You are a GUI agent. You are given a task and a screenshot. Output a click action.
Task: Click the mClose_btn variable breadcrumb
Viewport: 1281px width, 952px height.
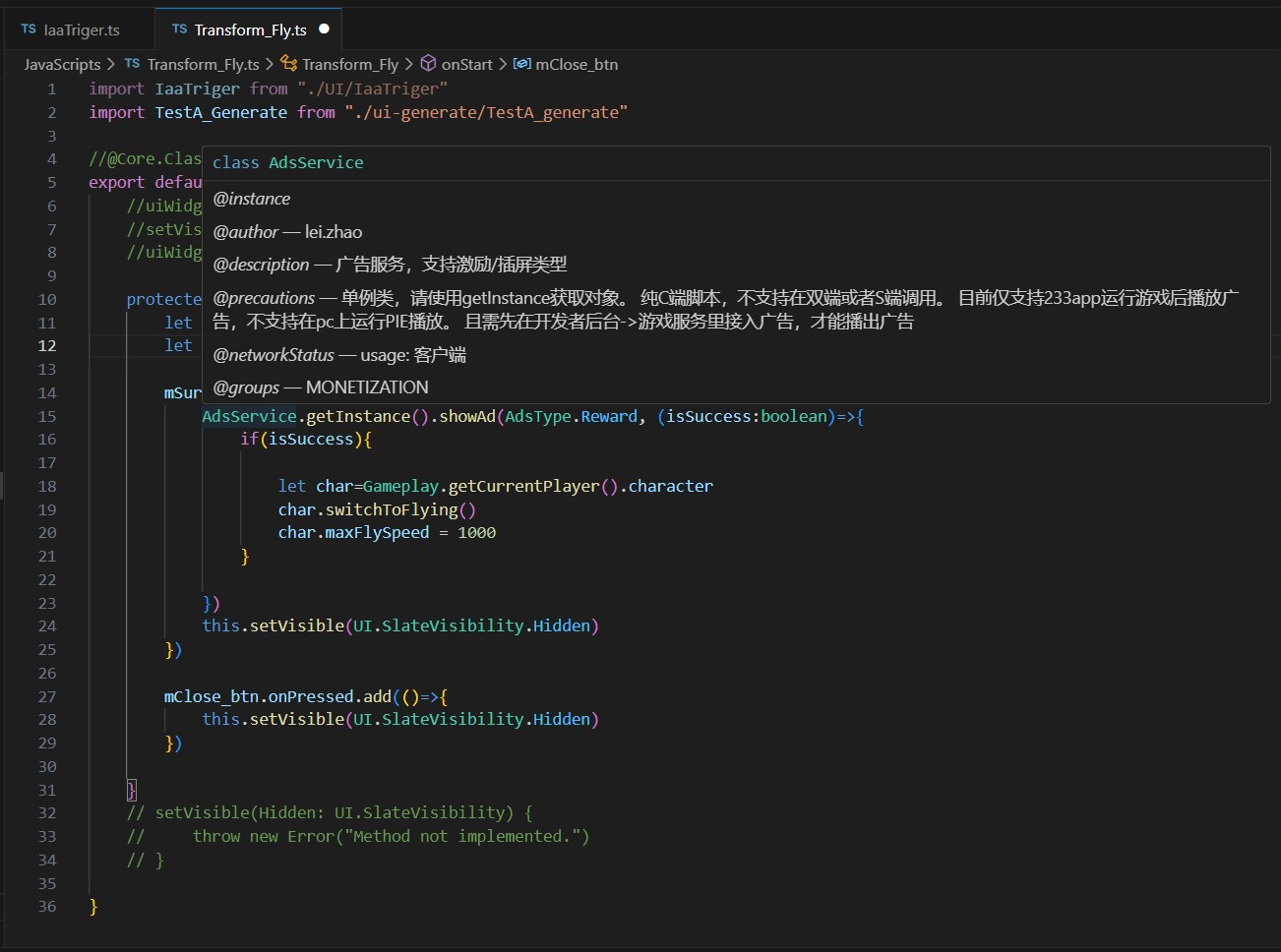tap(577, 64)
